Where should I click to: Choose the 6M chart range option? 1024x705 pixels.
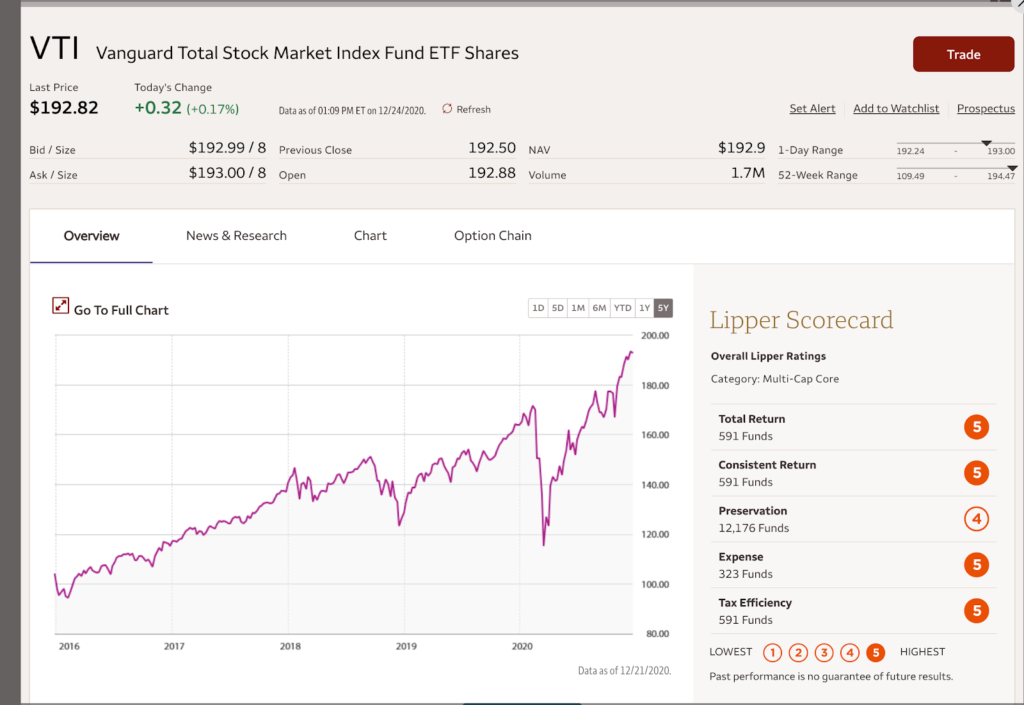click(x=599, y=308)
